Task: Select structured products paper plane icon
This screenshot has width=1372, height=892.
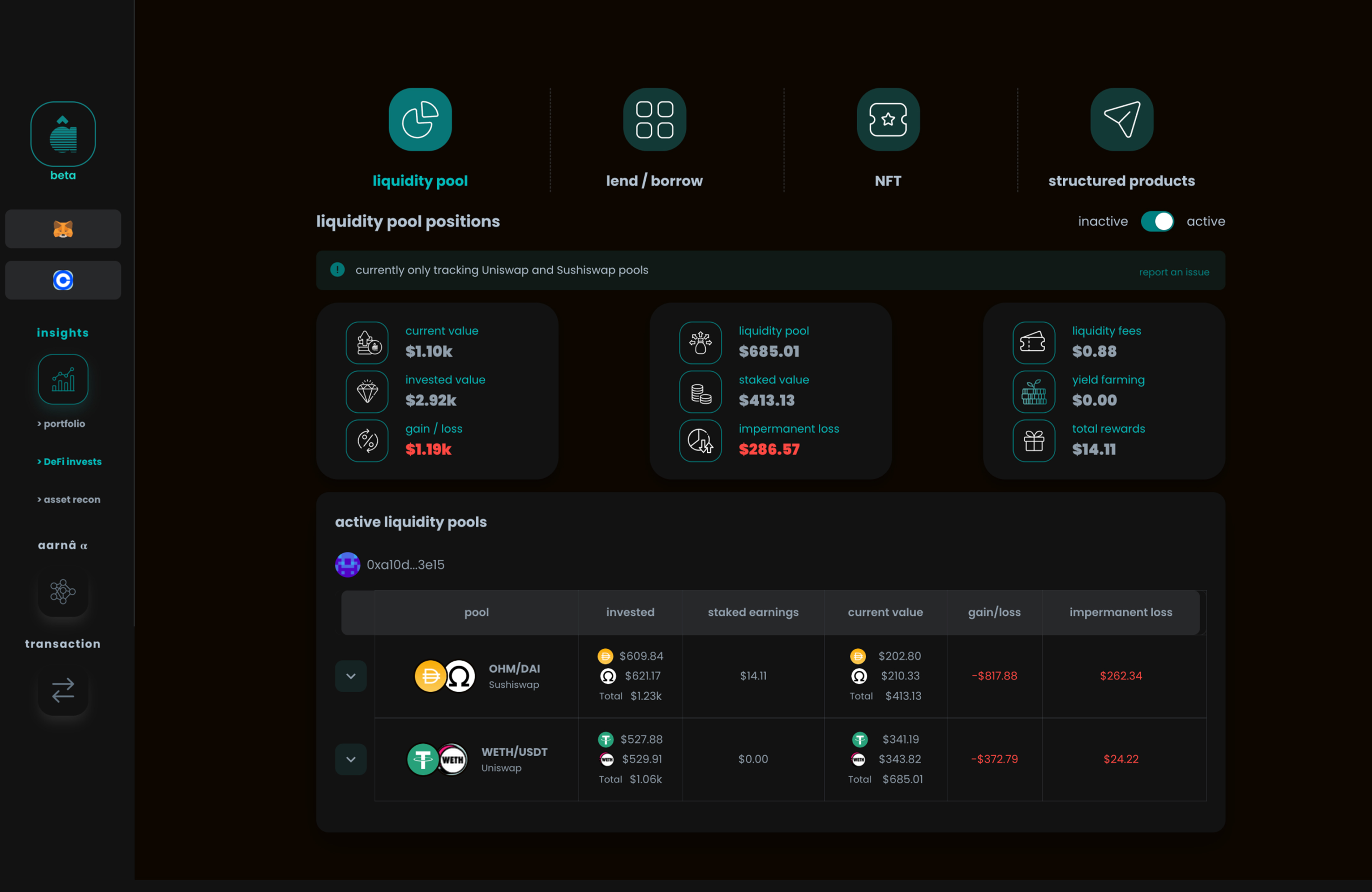Action: [1121, 119]
